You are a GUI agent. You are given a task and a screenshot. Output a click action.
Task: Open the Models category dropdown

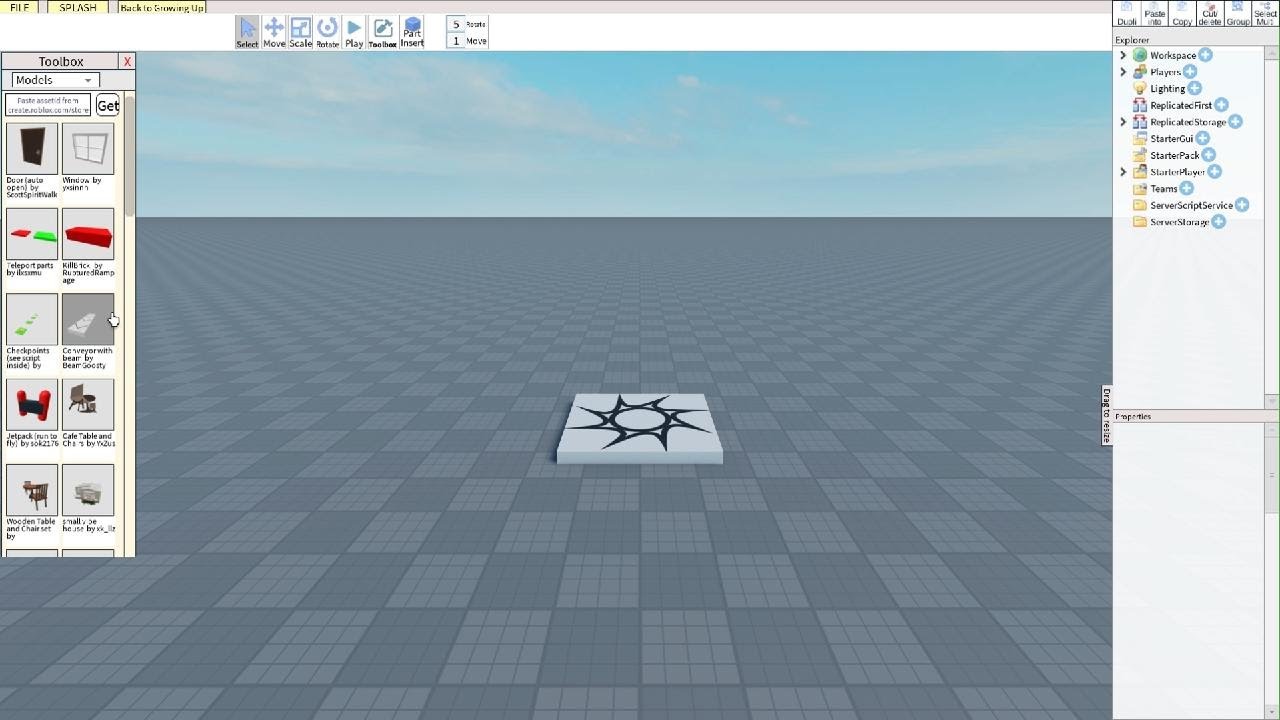[x=55, y=80]
